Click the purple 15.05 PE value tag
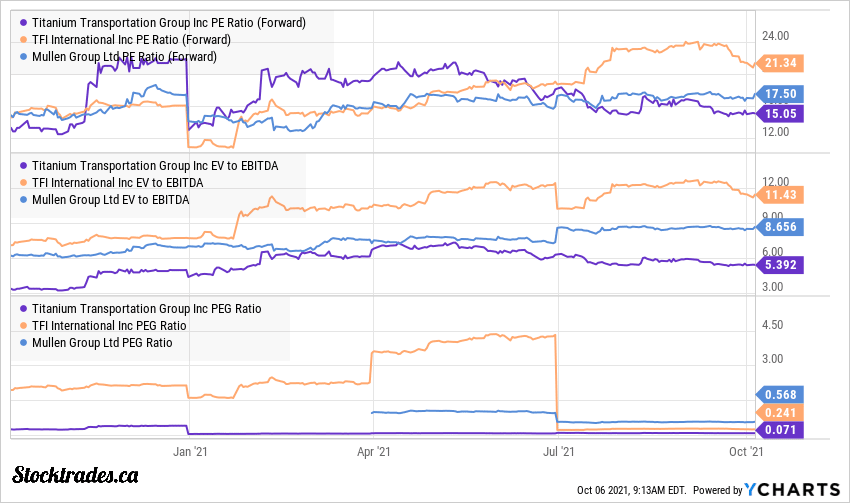Viewport: 850px width, 503px height. pyautogui.click(x=785, y=114)
